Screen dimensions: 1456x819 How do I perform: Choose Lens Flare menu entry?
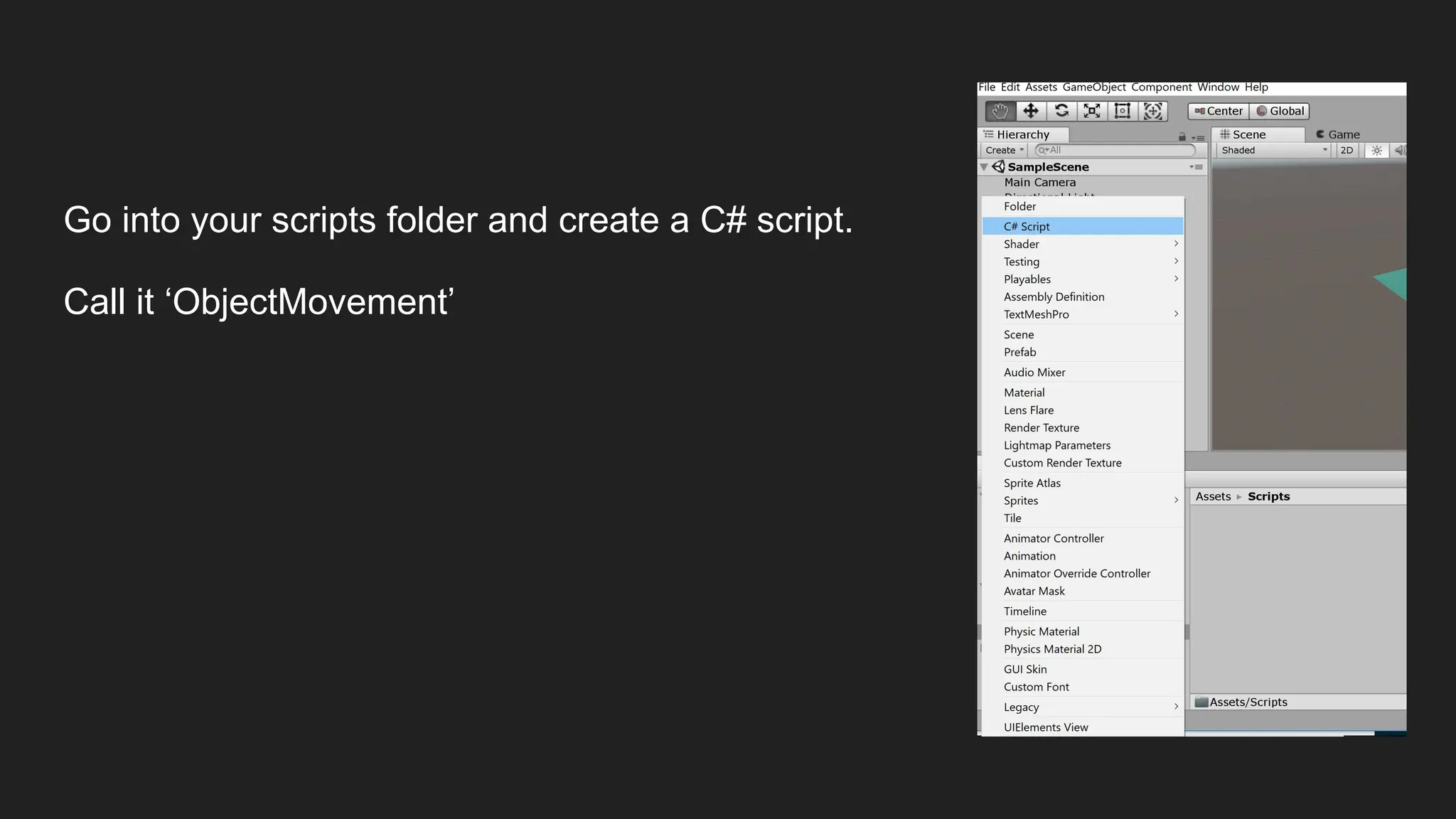pos(1083,410)
